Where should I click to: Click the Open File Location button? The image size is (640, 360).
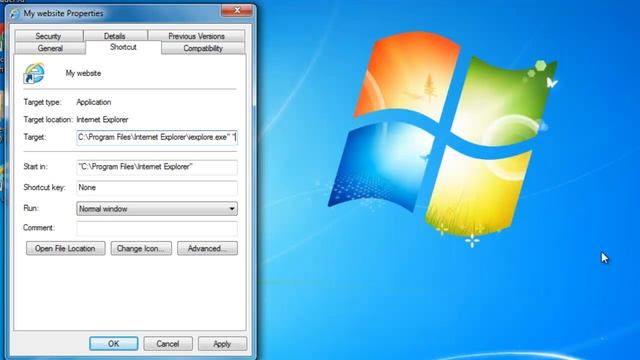coord(65,249)
